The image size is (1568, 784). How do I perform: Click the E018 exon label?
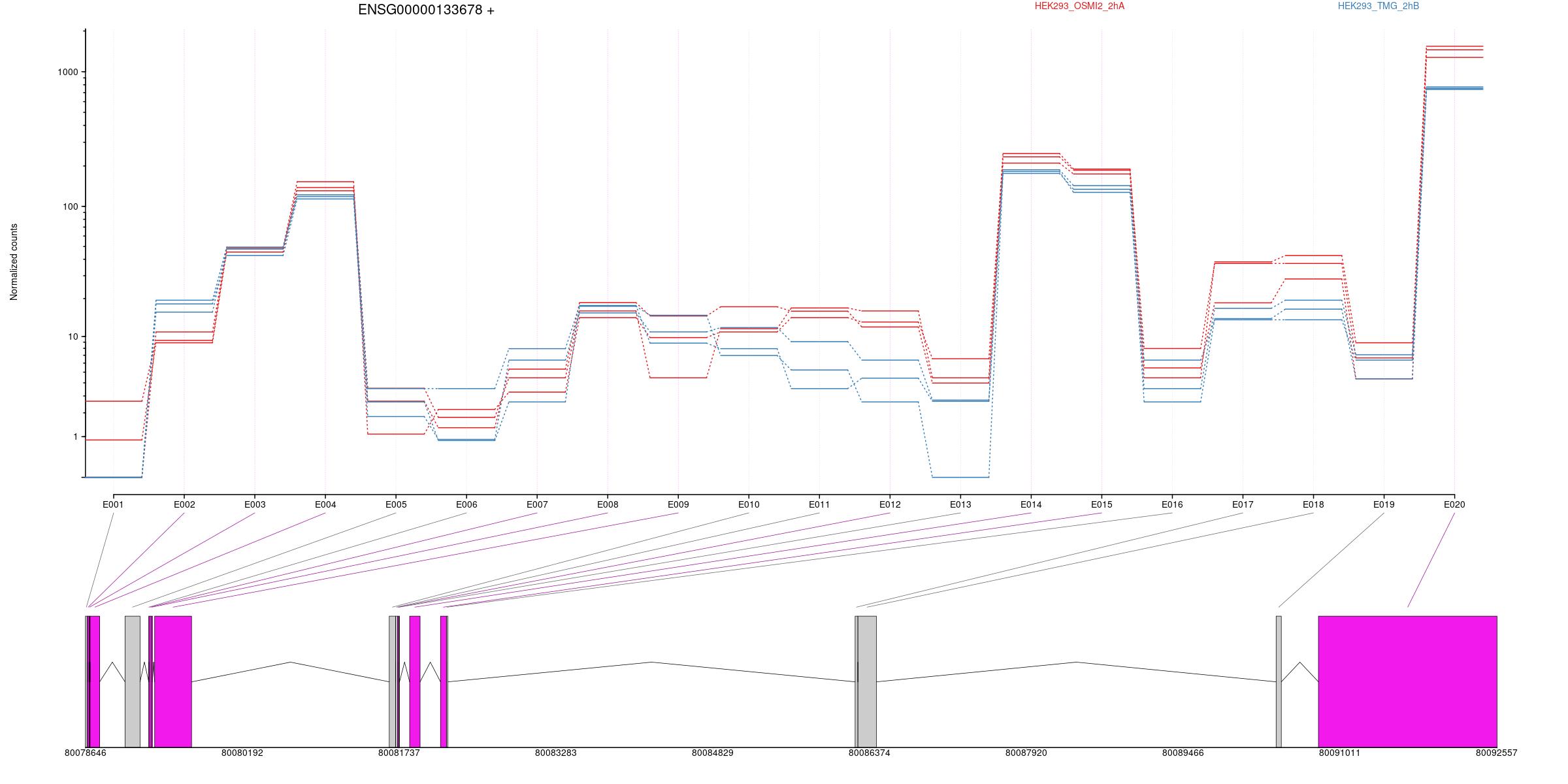click(x=1313, y=504)
